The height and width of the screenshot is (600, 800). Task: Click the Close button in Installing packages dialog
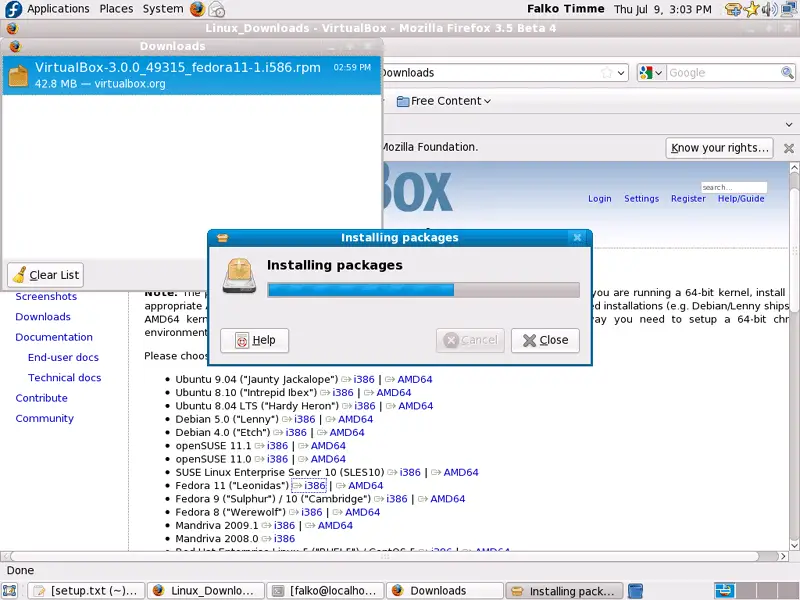point(545,340)
